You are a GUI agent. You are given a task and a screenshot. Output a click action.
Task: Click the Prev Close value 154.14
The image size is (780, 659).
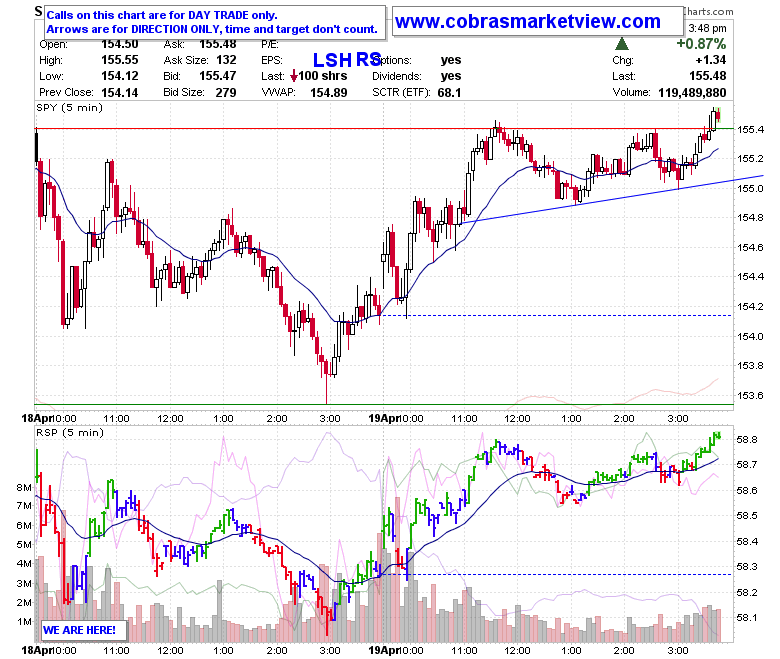pyautogui.click(x=120, y=93)
